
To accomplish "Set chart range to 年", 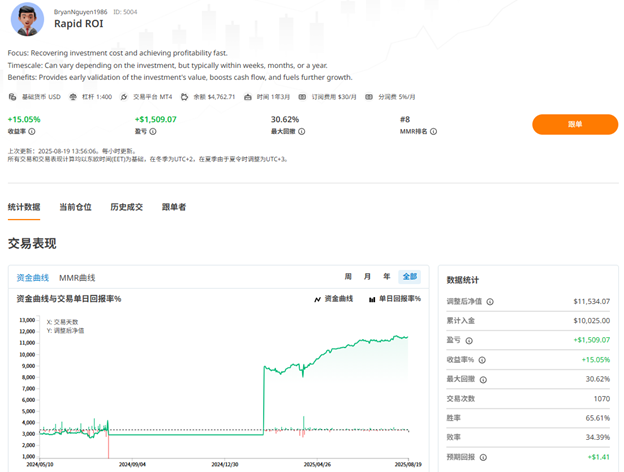I will pos(386,277).
